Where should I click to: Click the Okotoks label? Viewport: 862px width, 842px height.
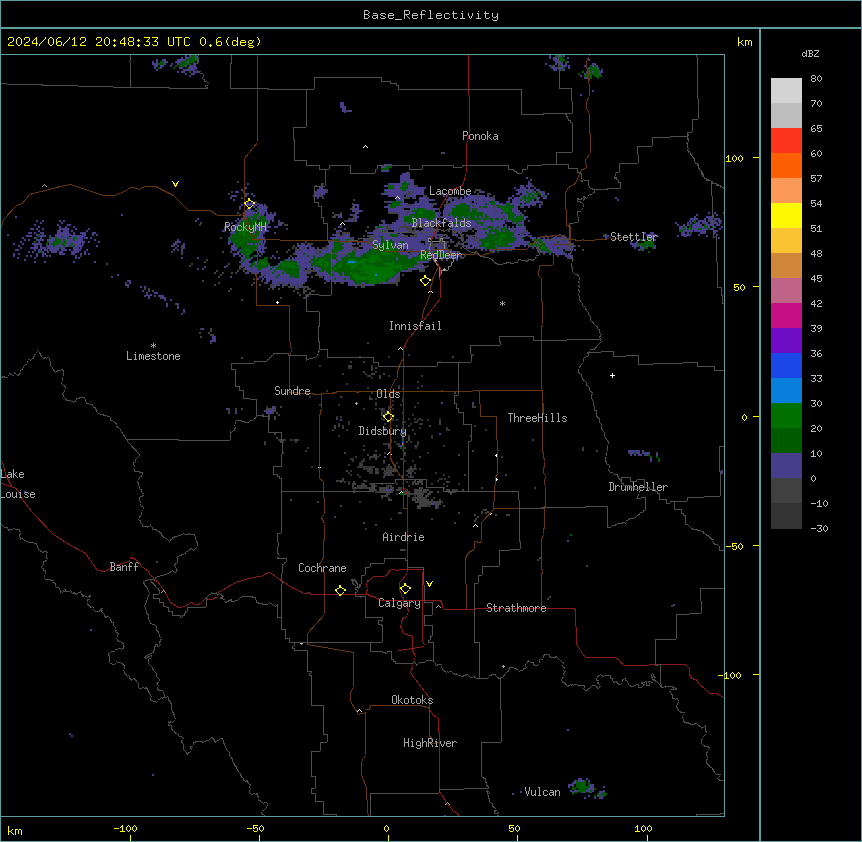tap(412, 700)
